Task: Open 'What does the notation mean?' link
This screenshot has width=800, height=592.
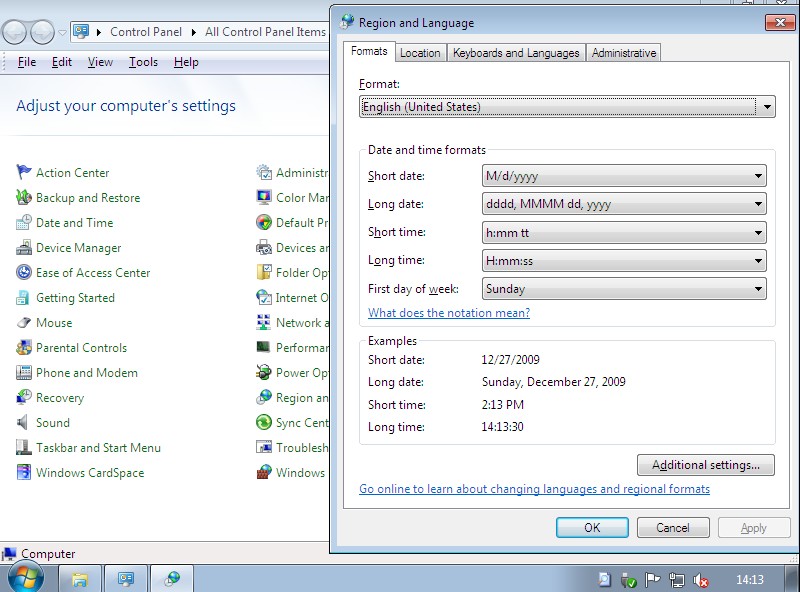Action: [x=449, y=313]
